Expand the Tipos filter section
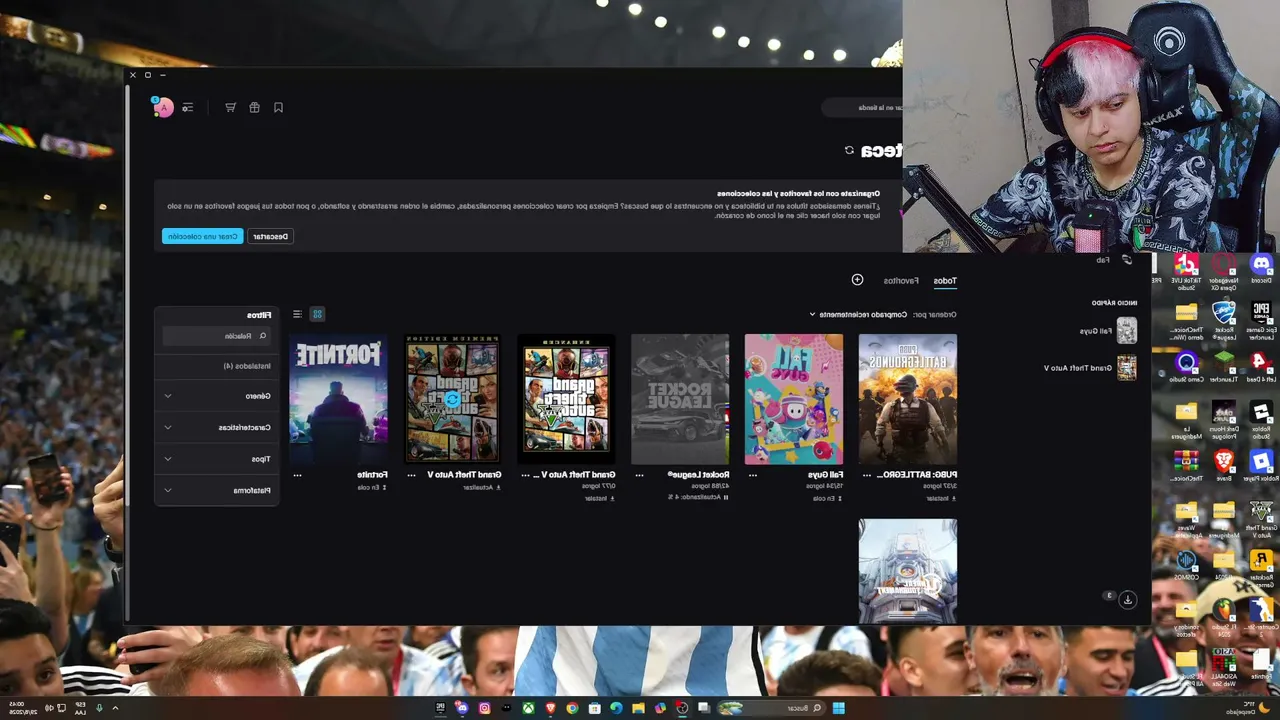 pos(217,459)
